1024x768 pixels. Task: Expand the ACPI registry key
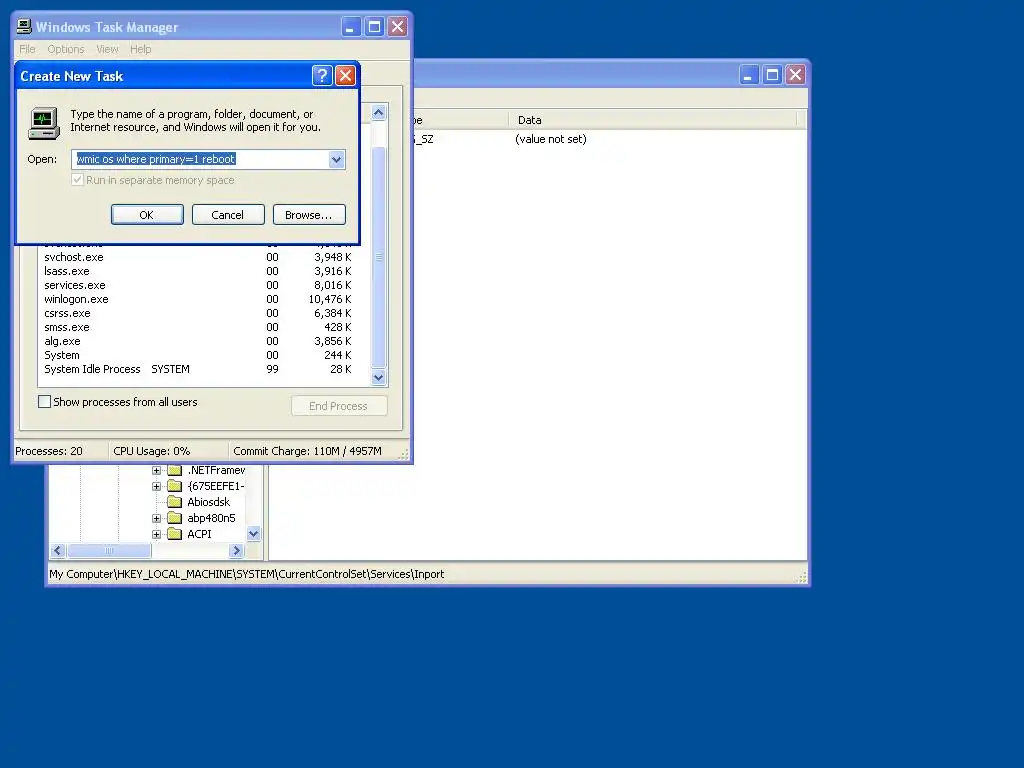[x=156, y=534]
